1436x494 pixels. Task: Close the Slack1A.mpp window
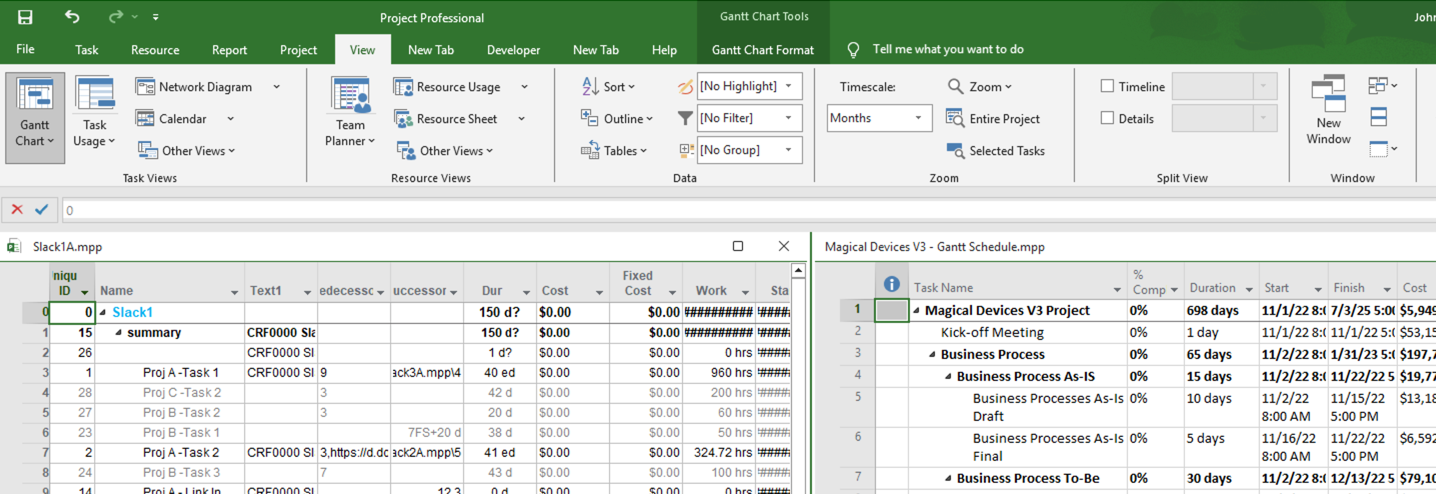(x=784, y=246)
